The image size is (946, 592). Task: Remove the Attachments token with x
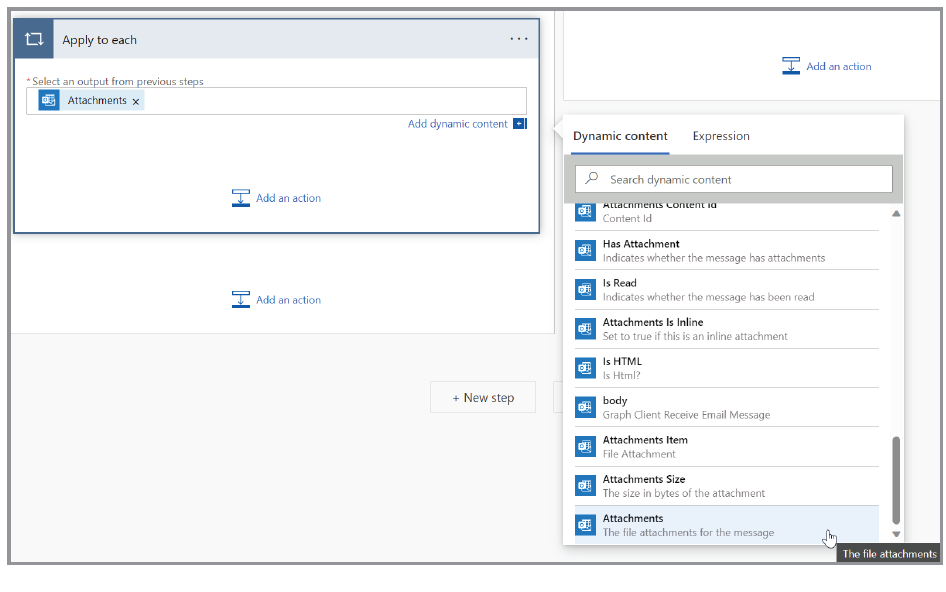click(x=136, y=101)
